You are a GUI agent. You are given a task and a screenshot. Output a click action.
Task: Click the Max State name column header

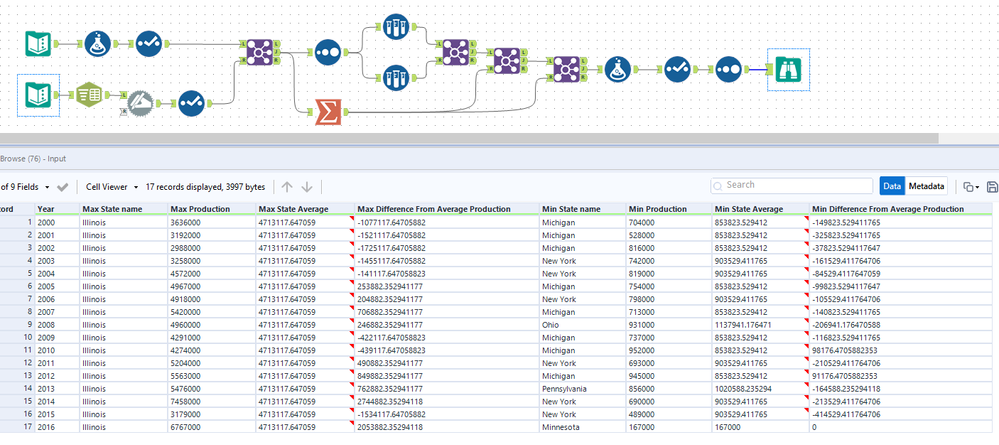[x=110, y=209]
